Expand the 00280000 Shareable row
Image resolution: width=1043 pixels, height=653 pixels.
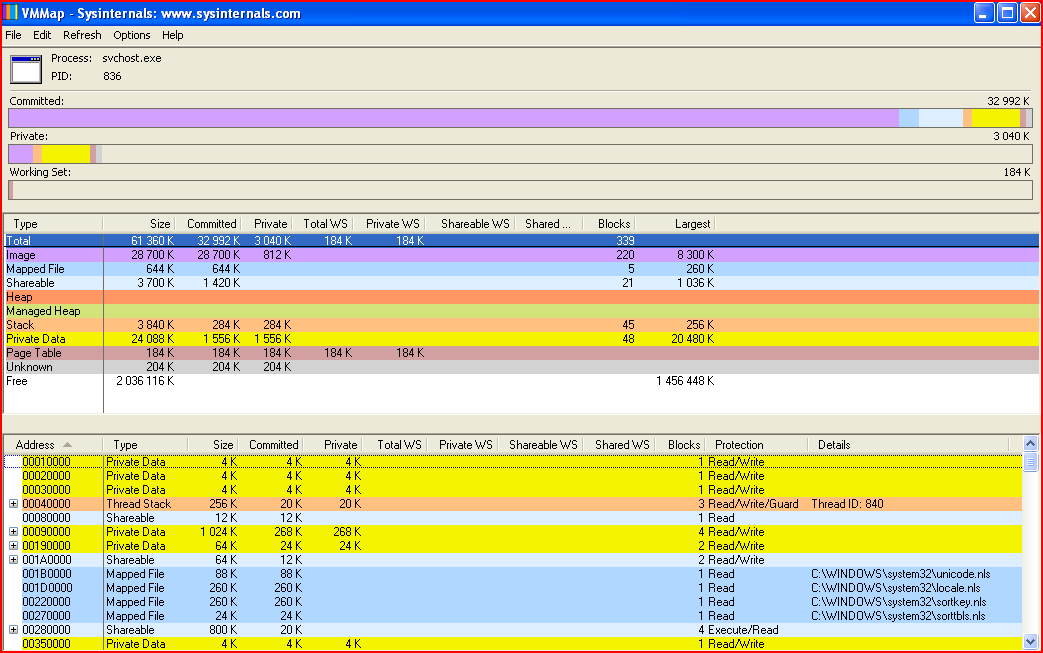13,630
